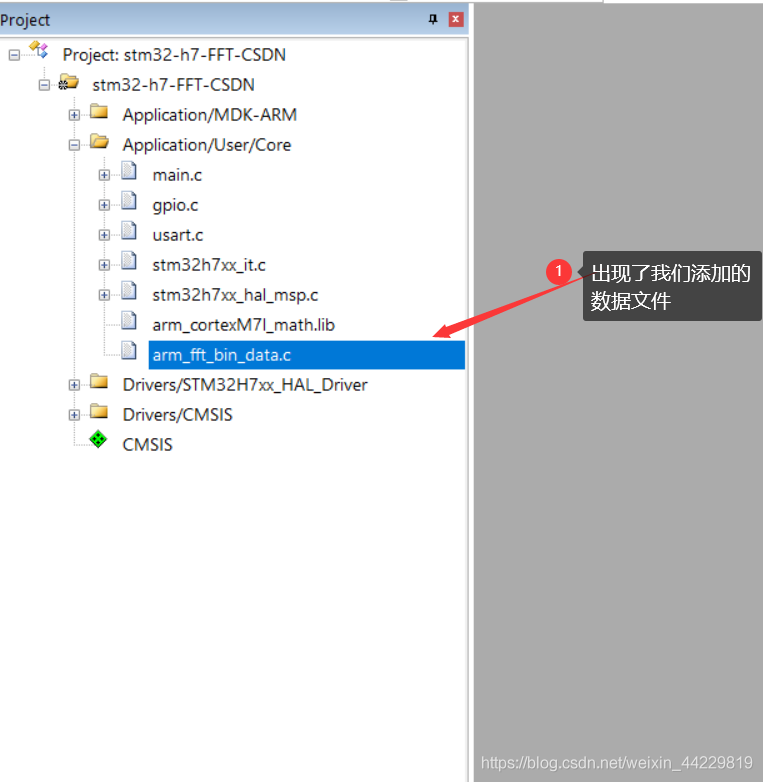Select the stm32-h7-FFT-CSDN target label

pyautogui.click(x=174, y=85)
